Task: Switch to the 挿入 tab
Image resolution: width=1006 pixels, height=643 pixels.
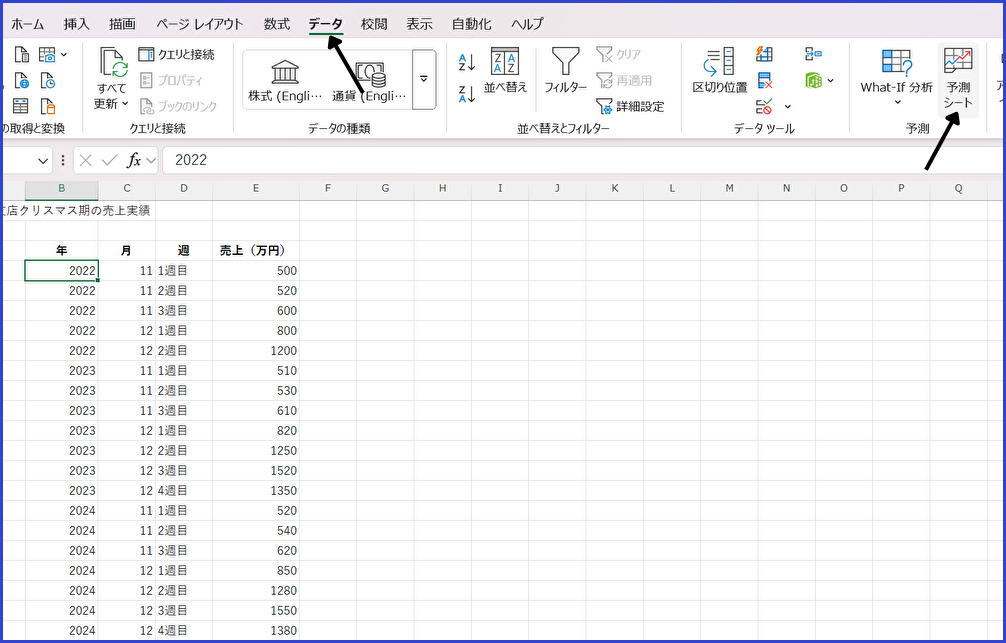Action: click(x=76, y=24)
